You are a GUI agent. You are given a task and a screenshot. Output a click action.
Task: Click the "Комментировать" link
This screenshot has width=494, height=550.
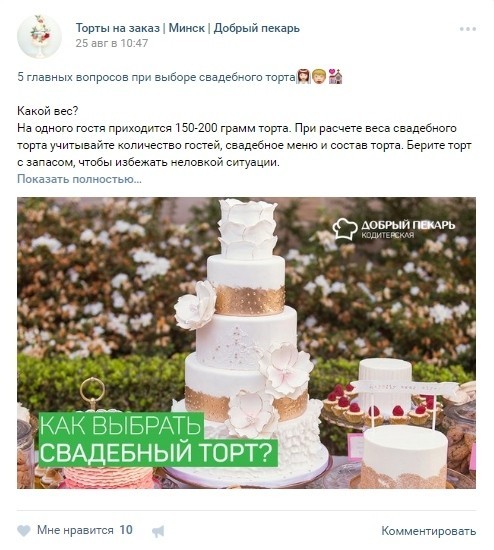point(428,531)
